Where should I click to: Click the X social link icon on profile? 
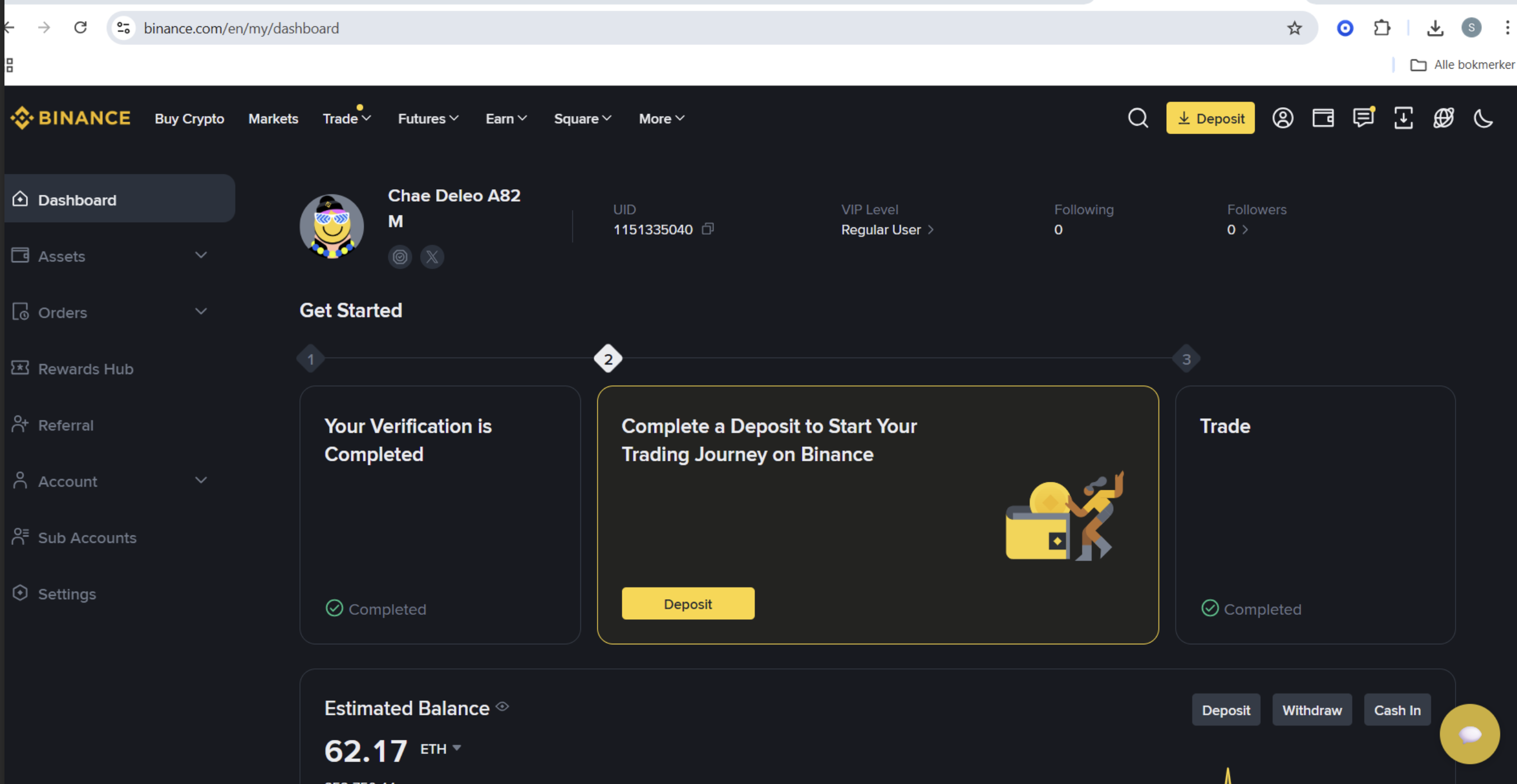[432, 257]
